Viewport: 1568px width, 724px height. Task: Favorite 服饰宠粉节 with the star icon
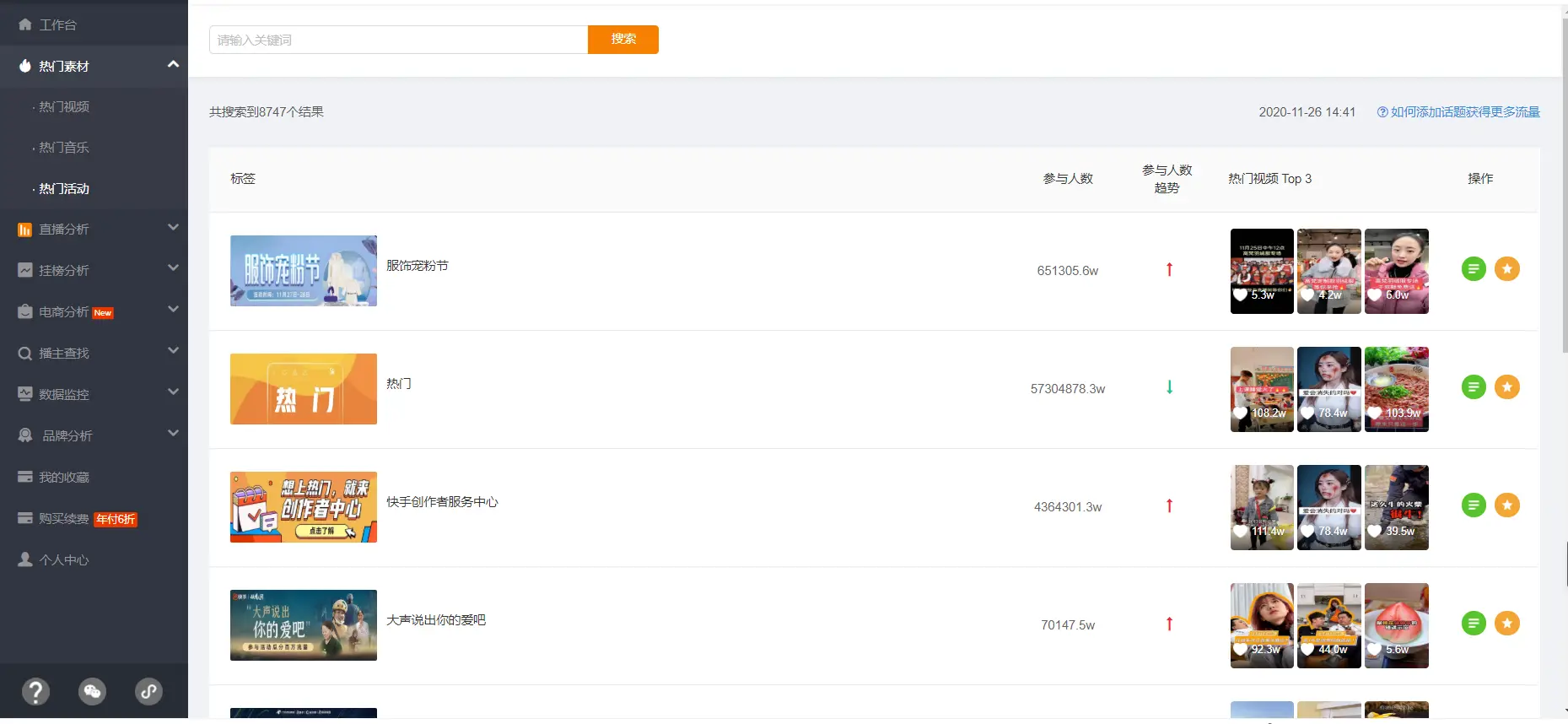click(1507, 269)
